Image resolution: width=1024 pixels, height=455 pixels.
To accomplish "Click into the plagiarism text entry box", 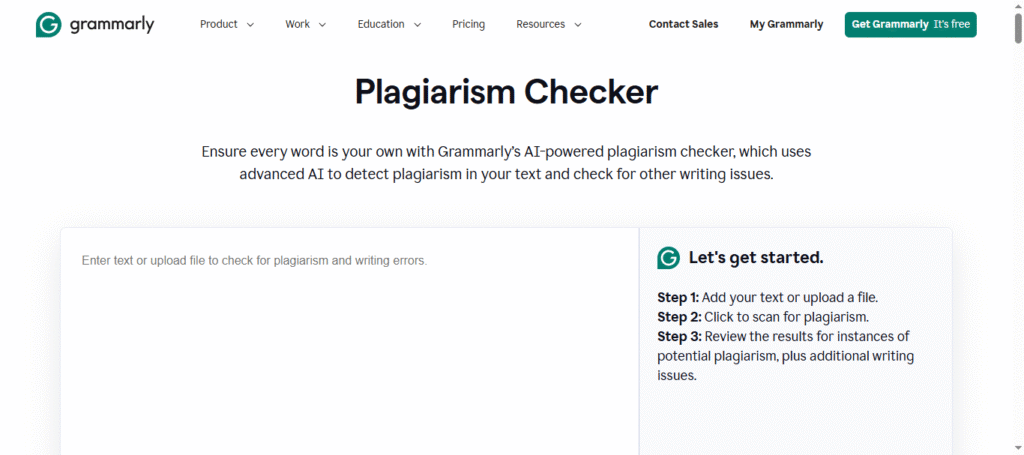I will click(349, 340).
